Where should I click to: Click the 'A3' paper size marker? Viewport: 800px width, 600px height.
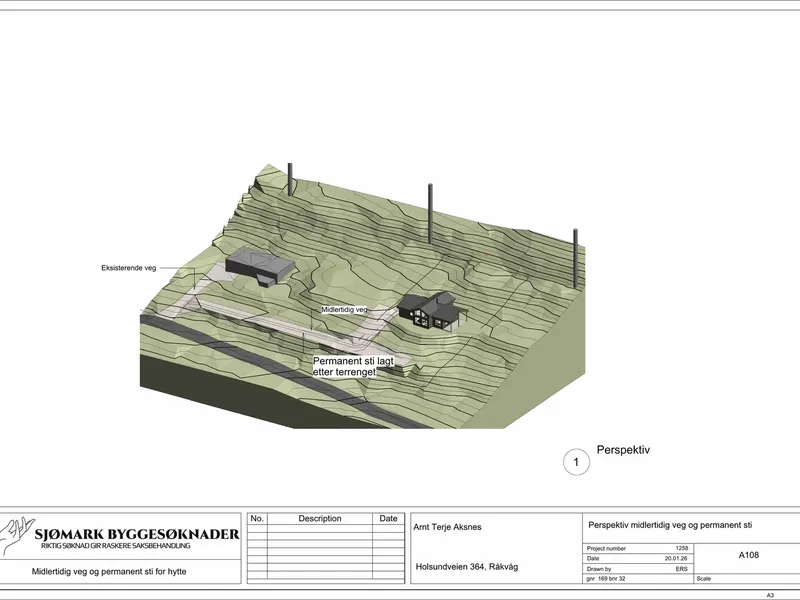[770, 595]
